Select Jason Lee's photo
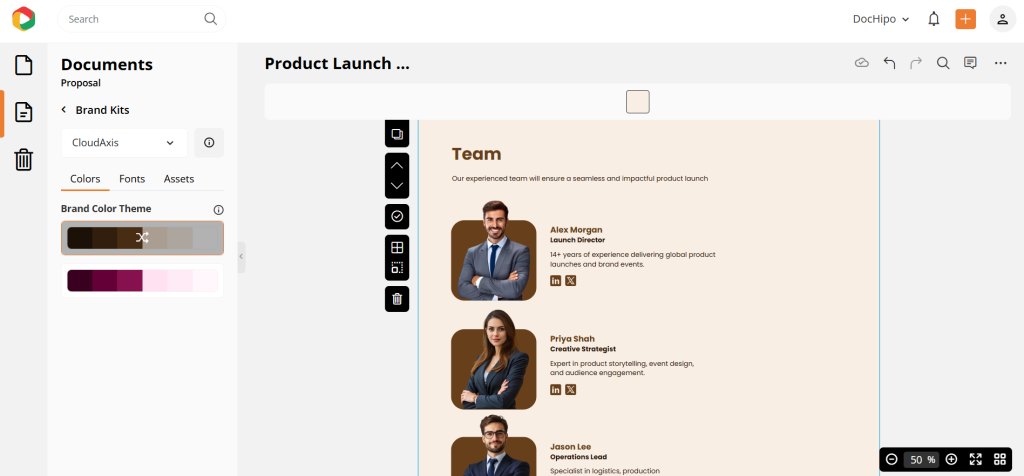The width and height of the screenshot is (1024, 476). pyautogui.click(x=494, y=446)
